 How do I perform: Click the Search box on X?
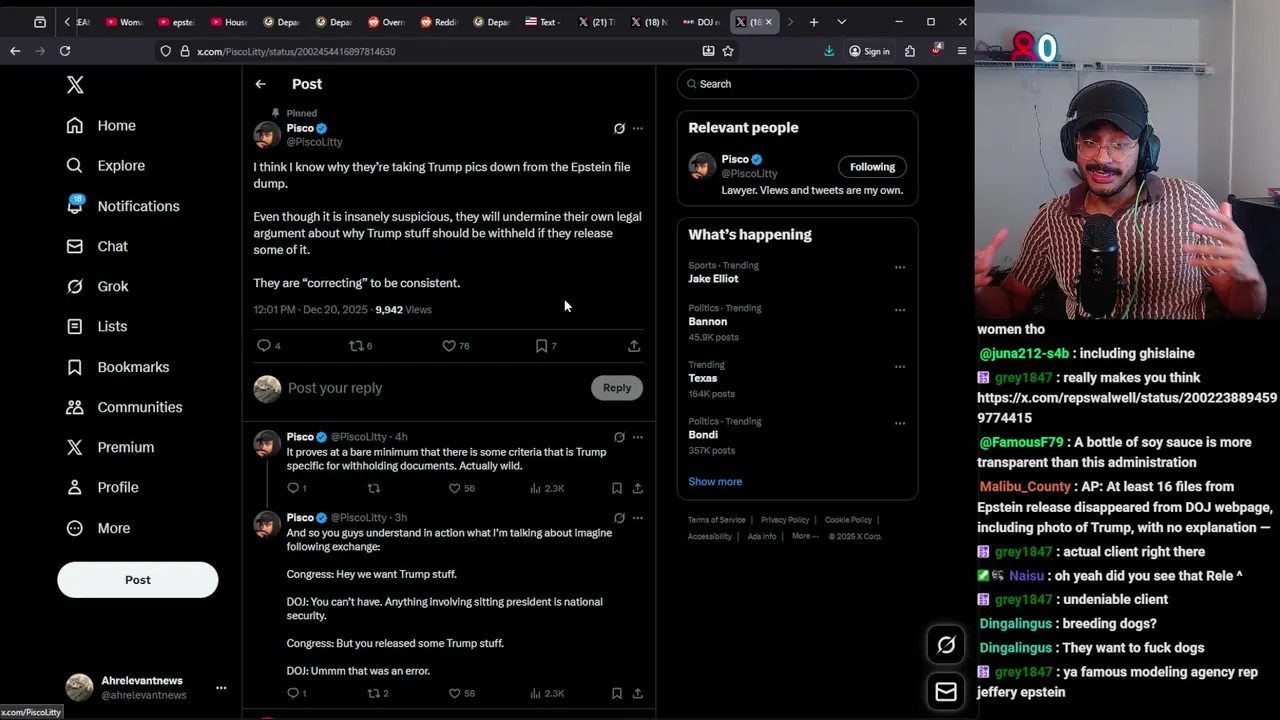point(797,84)
